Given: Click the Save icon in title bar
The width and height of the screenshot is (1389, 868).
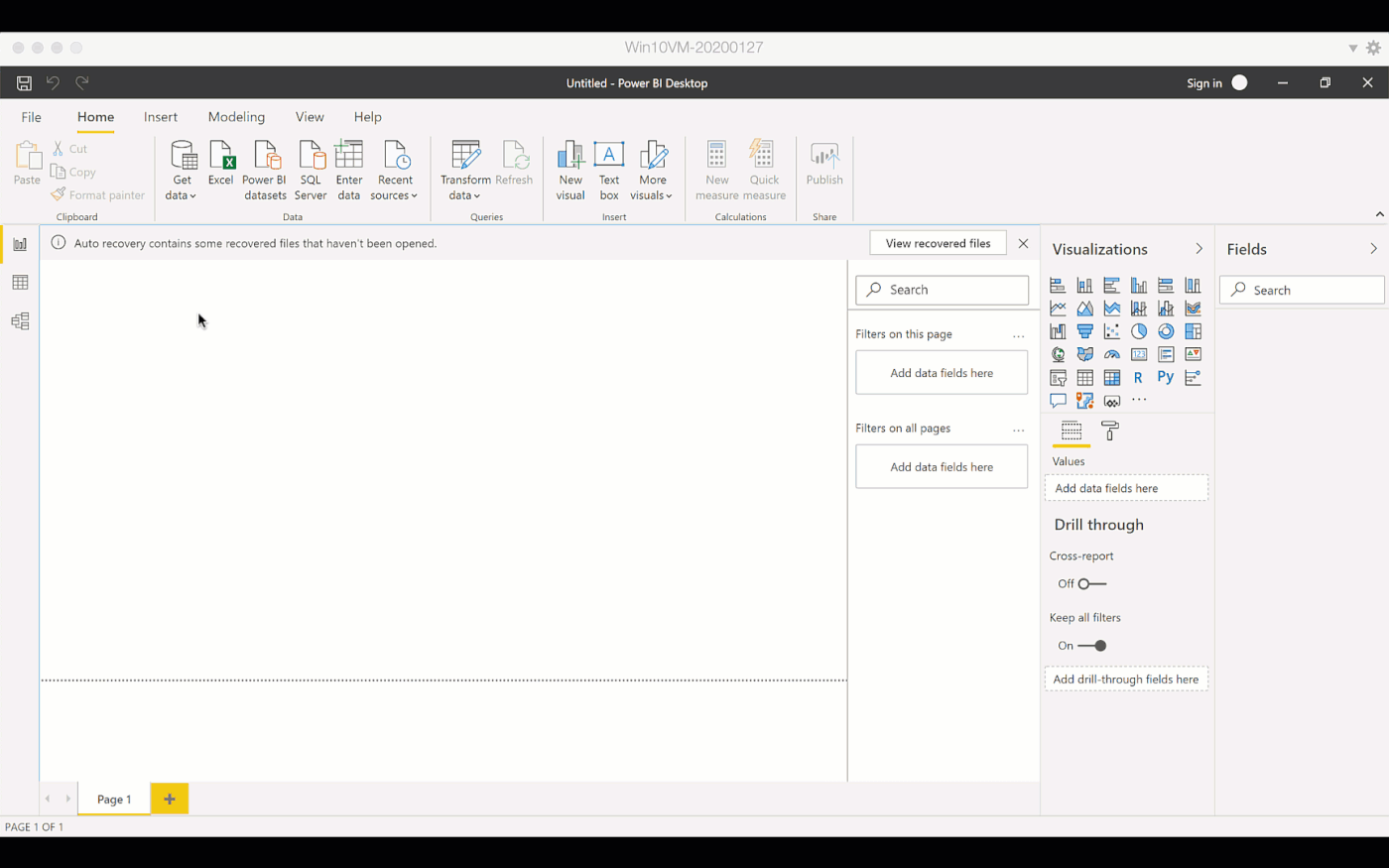Looking at the screenshot, I should pyautogui.click(x=24, y=83).
